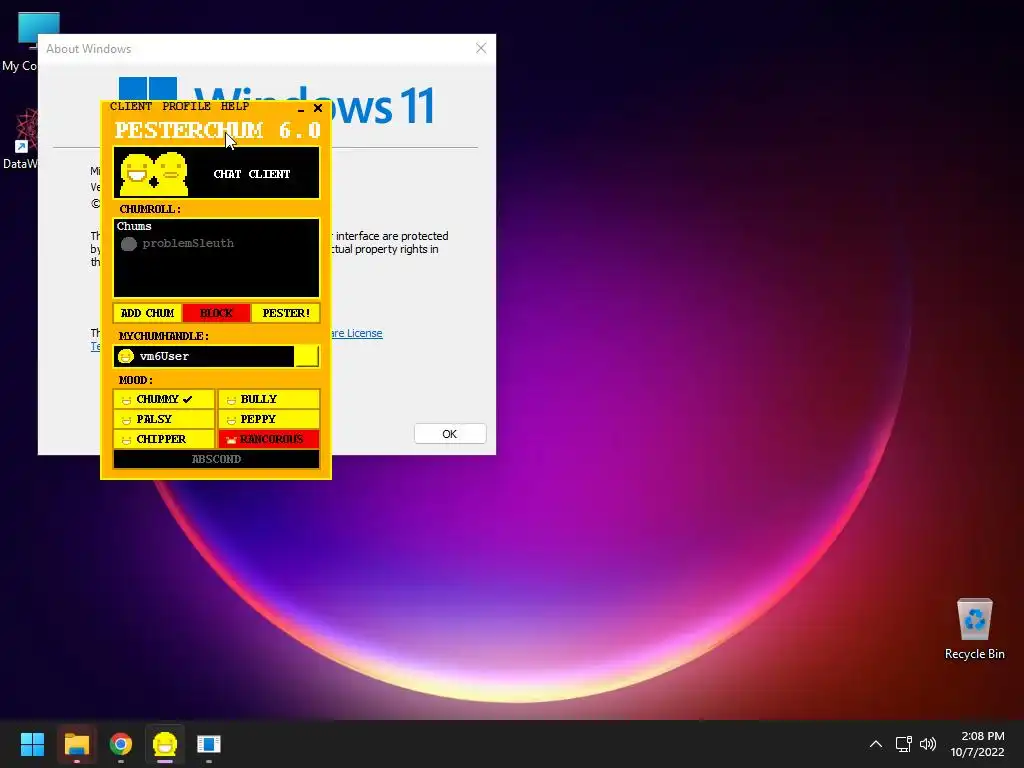Open the HELP menu in Pesterchum

[234, 106]
